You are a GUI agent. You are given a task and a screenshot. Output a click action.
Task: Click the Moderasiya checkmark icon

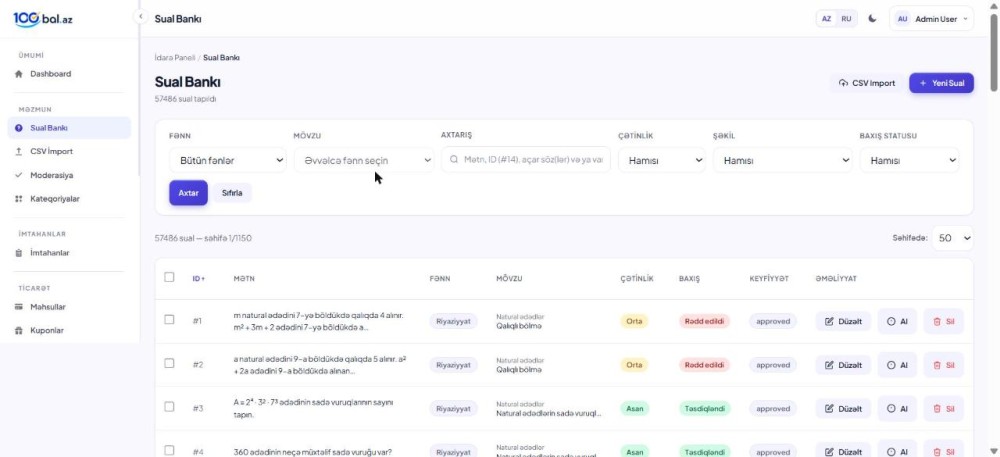tap(18, 175)
